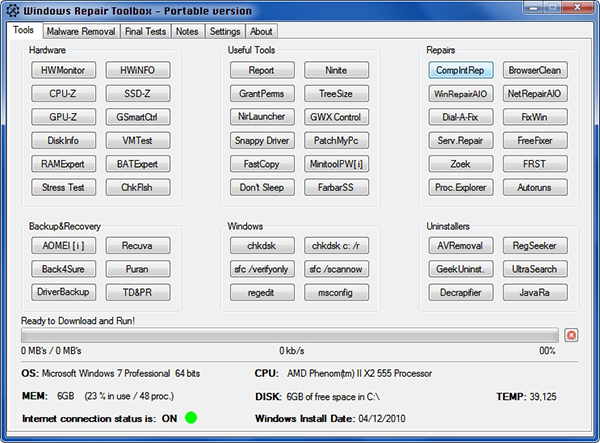Run Zoek
This screenshot has width=600, height=443.
tap(461, 164)
